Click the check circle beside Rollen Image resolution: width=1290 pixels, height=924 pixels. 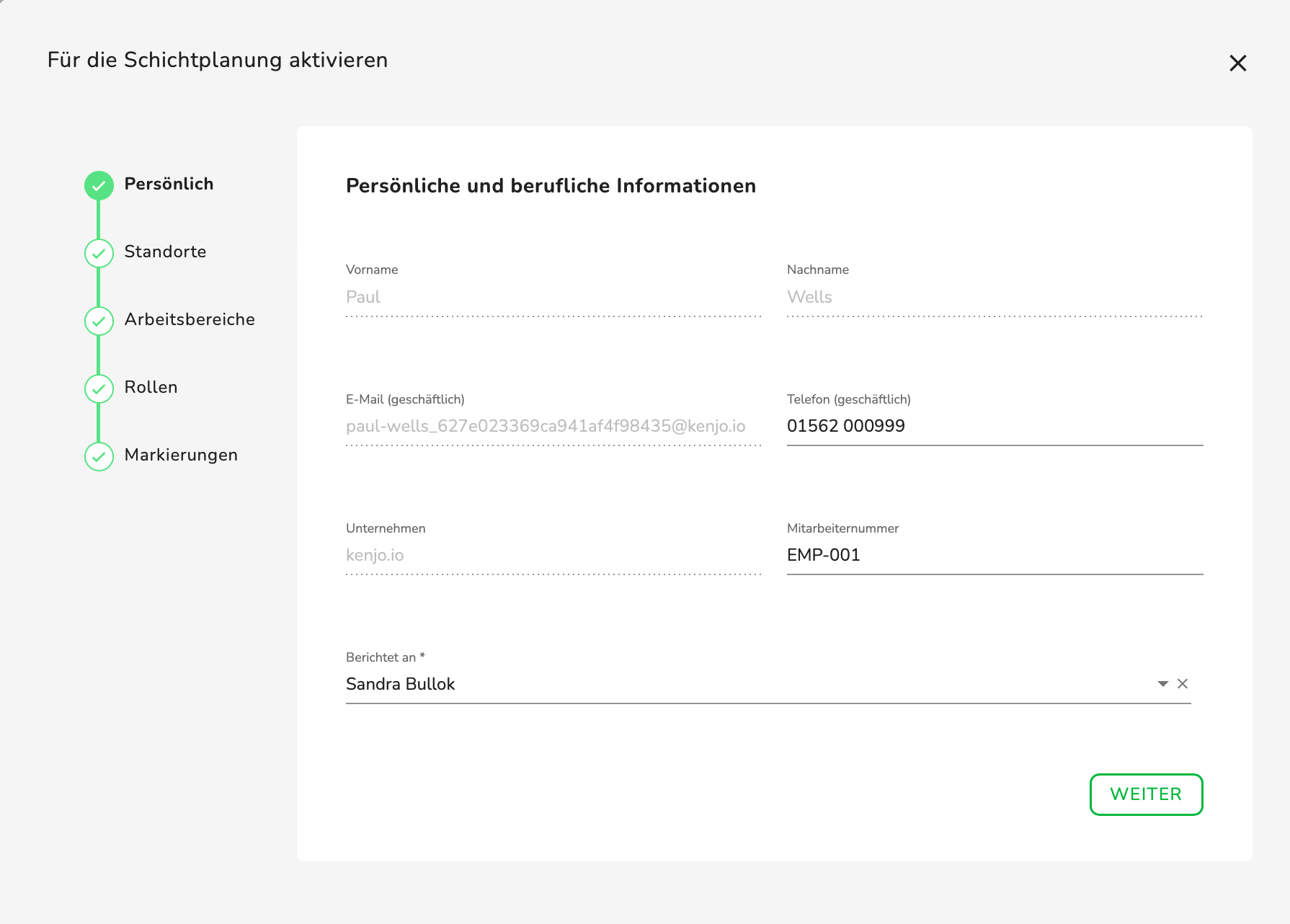click(99, 388)
